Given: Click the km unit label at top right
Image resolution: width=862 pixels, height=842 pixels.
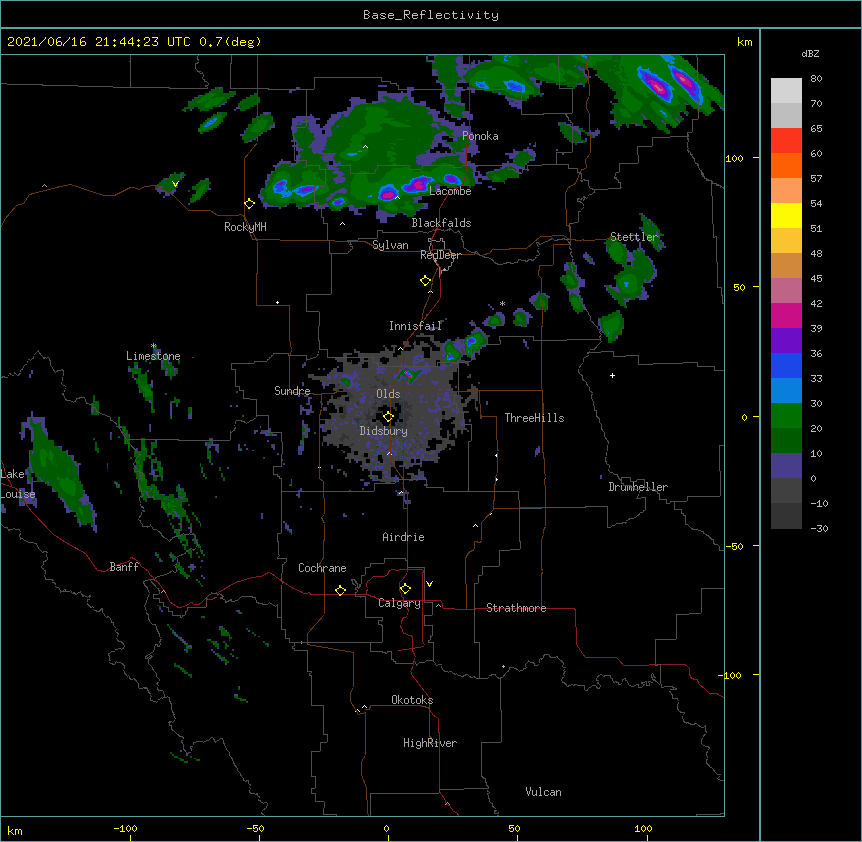Looking at the screenshot, I should click(744, 42).
